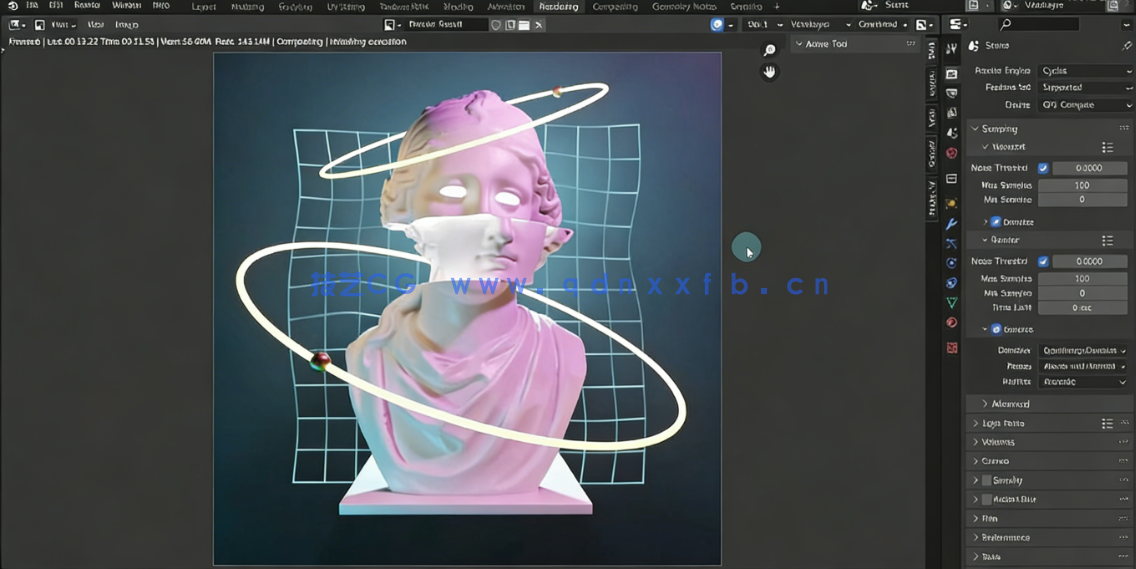
Task: Click the Viewport Min Samples 0 field
Action: coord(1082,199)
